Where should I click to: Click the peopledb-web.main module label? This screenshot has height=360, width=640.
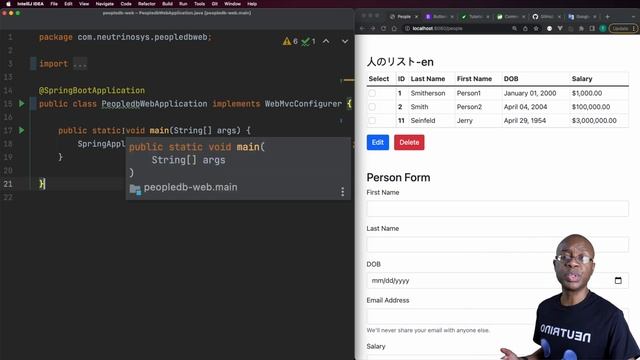pos(190,187)
